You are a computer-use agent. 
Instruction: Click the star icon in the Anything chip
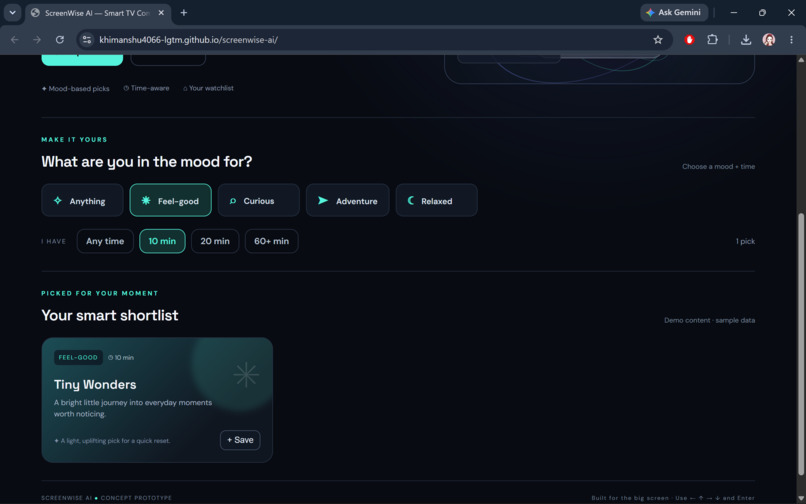[58, 201]
